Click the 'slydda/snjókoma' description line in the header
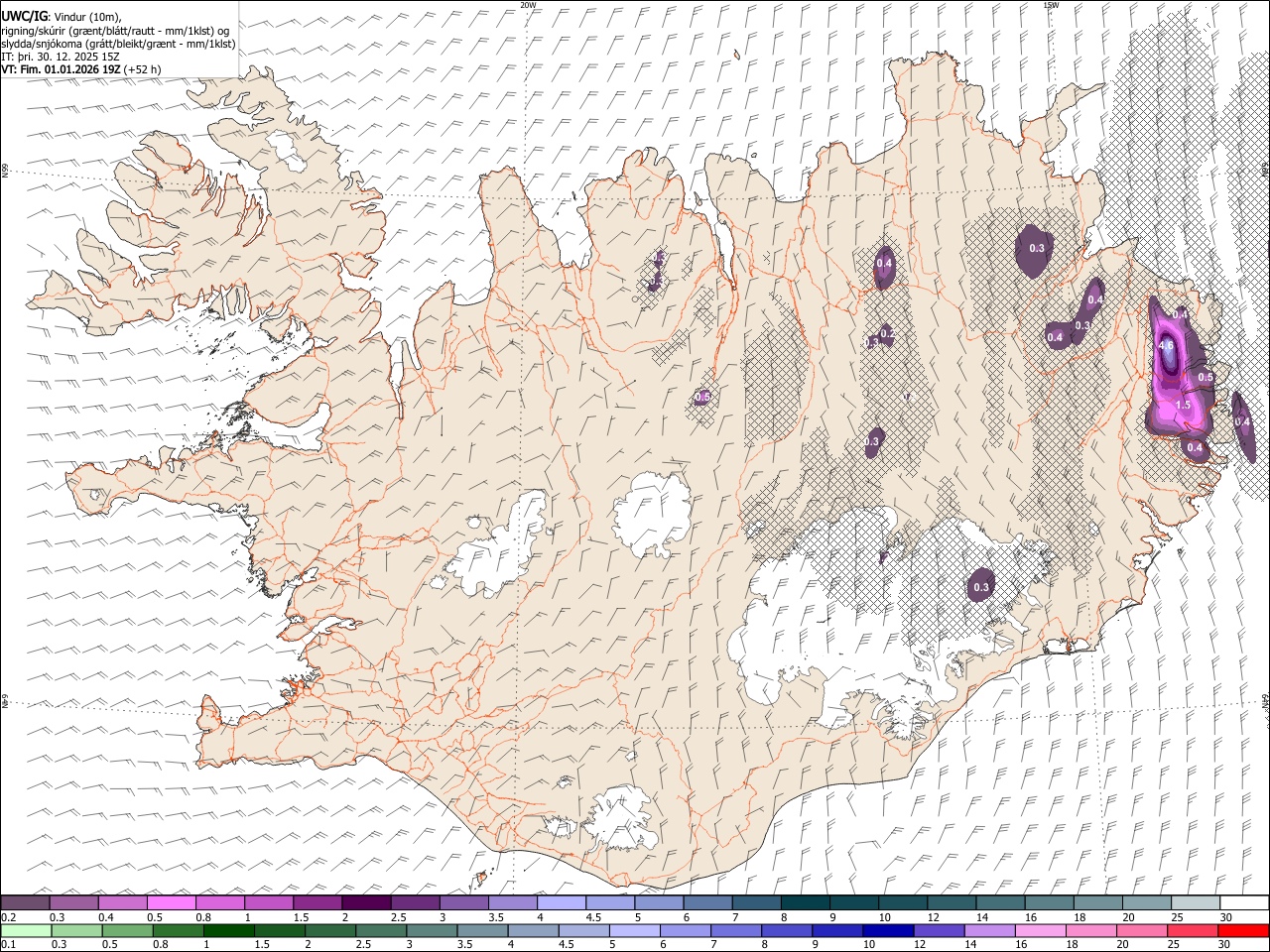The image size is (1270, 952). coord(118,44)
